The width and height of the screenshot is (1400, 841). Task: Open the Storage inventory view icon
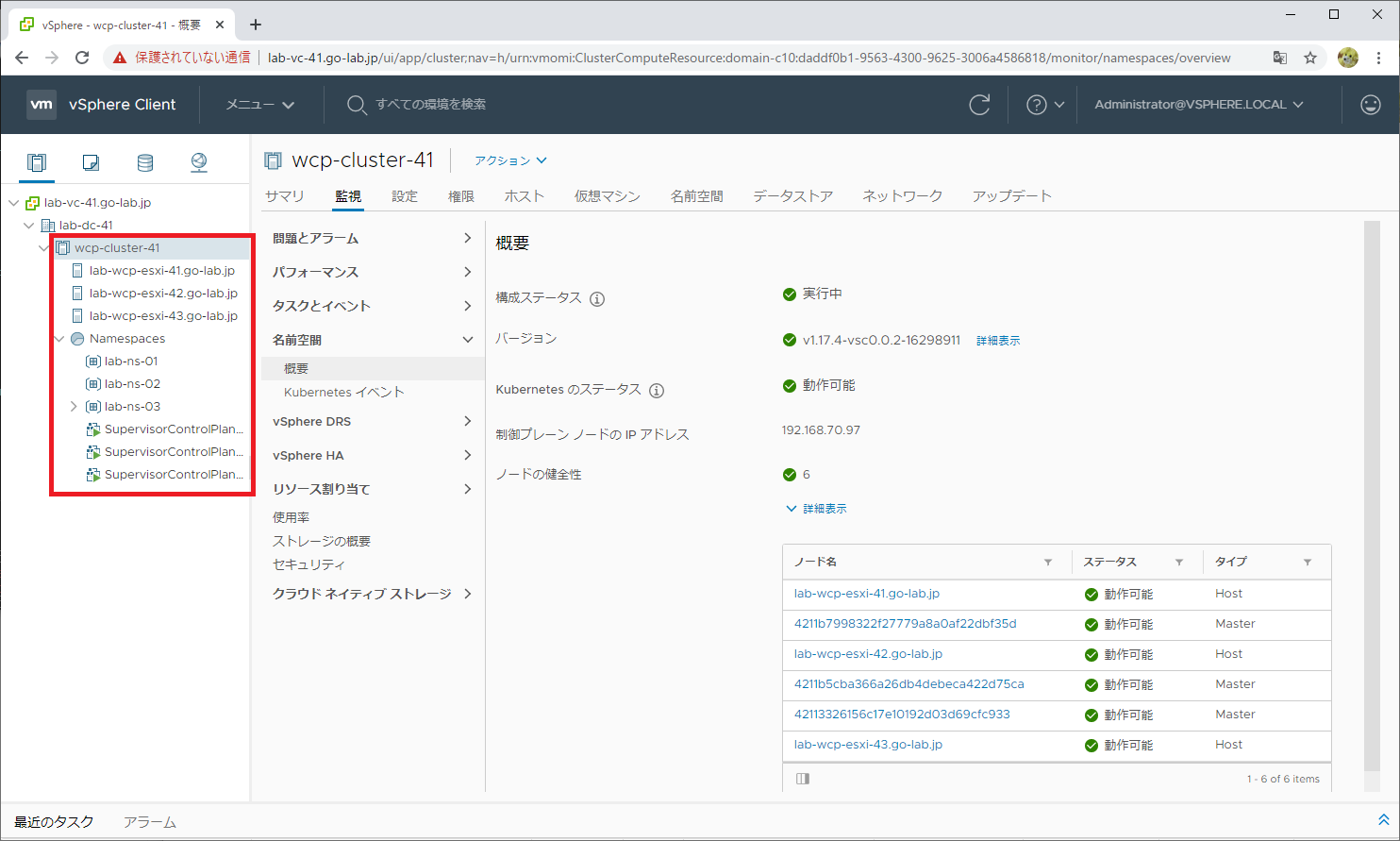(x=144, y=162)
